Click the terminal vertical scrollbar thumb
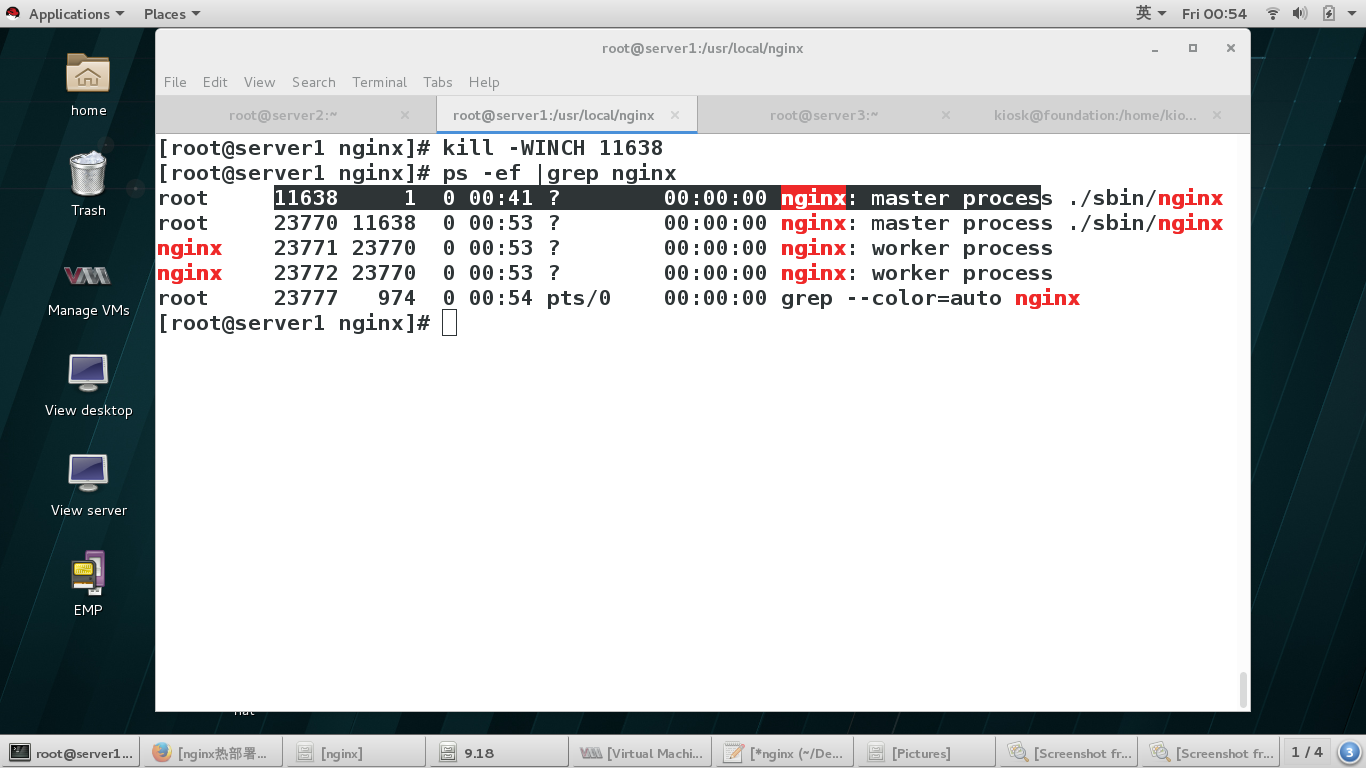This screenshot has width=1366, height=768. [x=1243, y=689]
